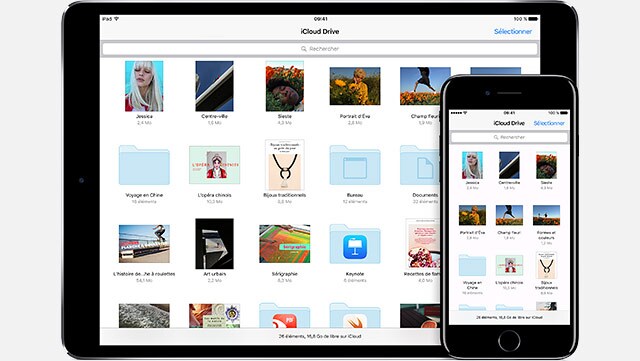Open the Voyage en Chine folder on iPhone
Image resolution: width=640 pixels, height=361 pixels.
click(472, 265)
